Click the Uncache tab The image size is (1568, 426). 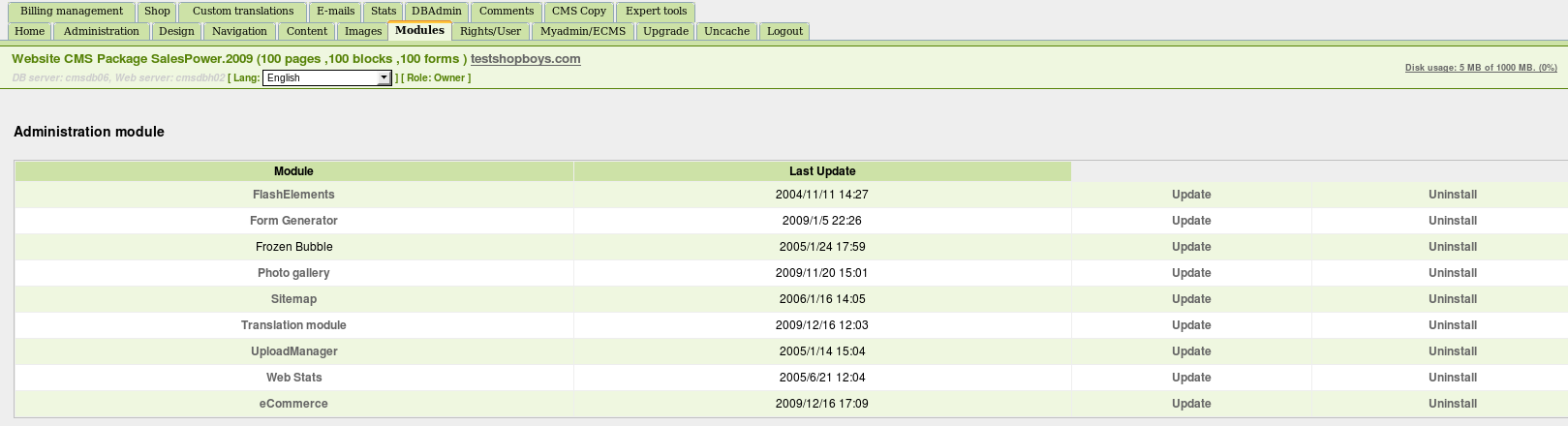726,32
